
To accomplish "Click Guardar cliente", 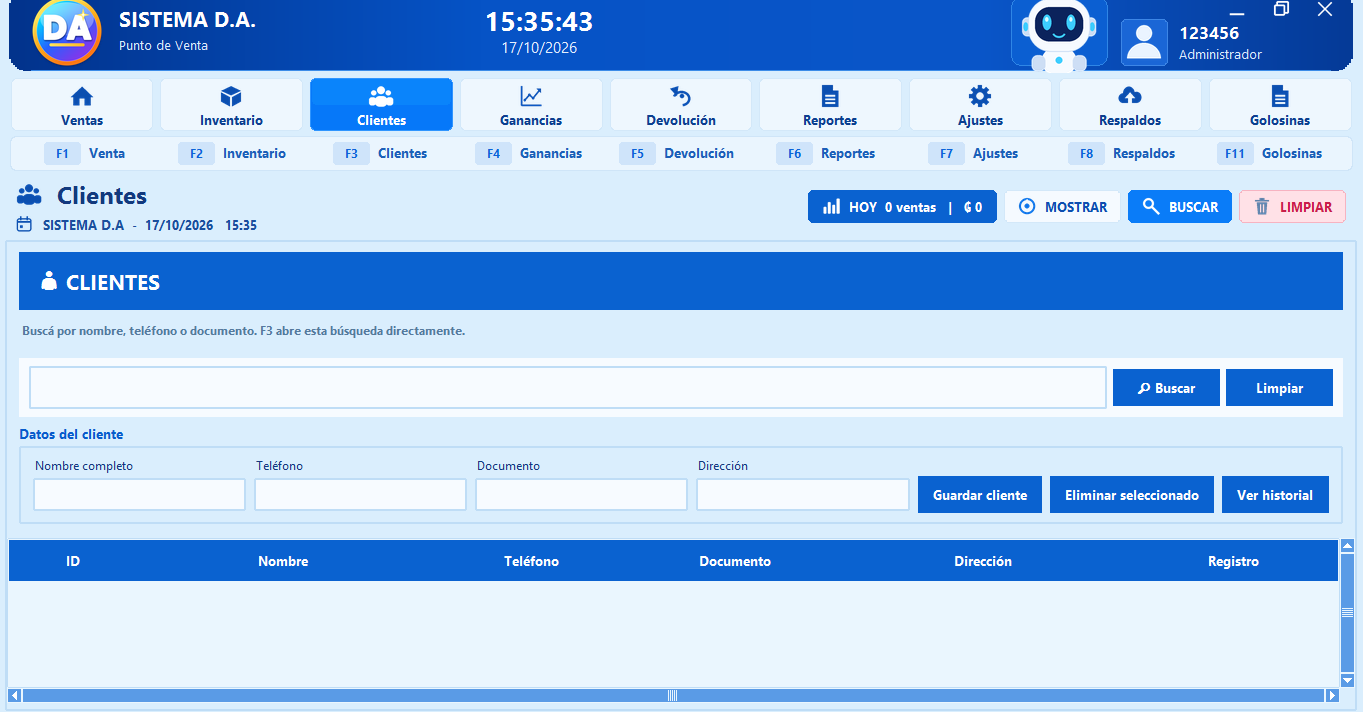I will pos(980,495).
